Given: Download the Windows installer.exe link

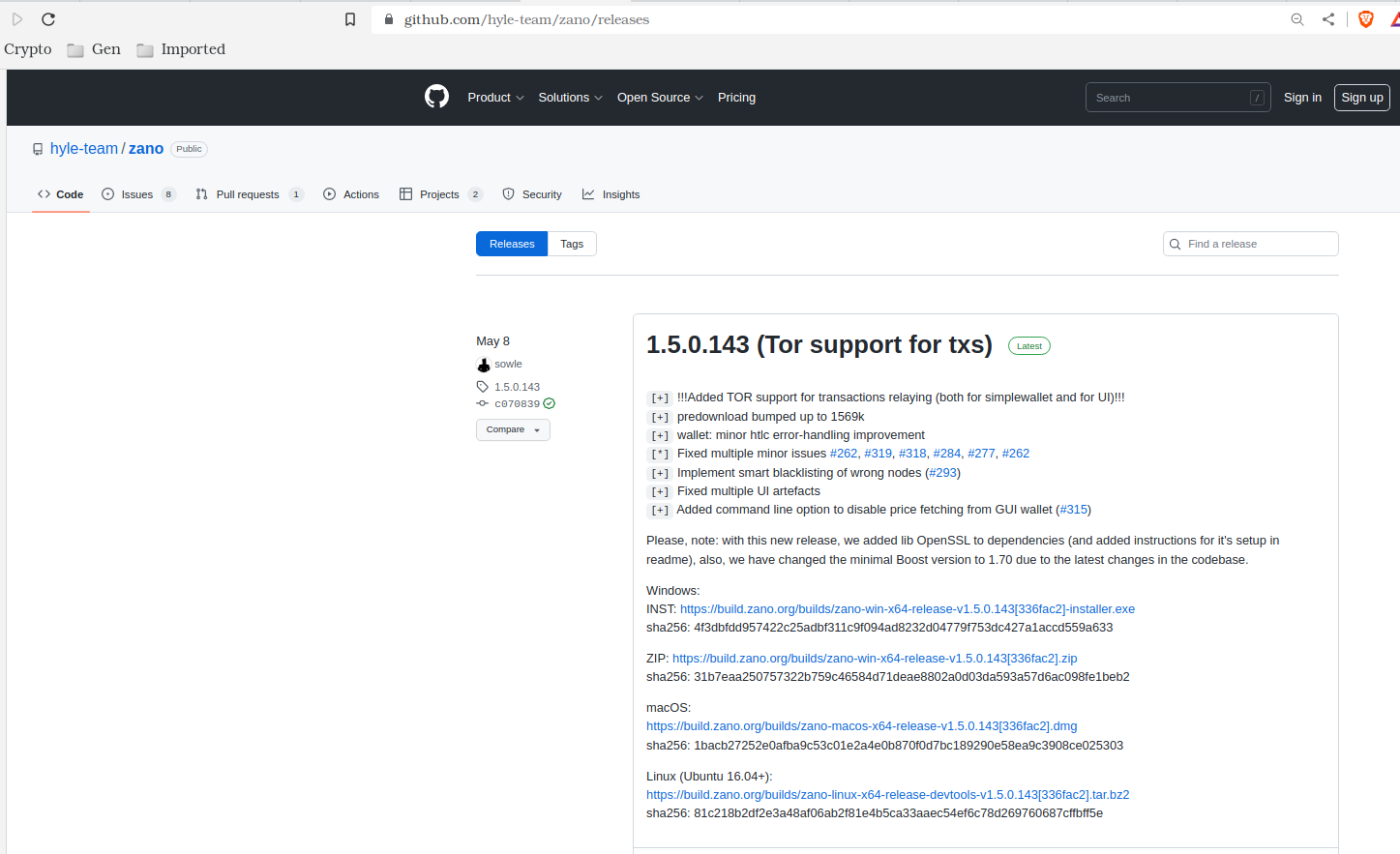Looking at the screenshot, I should tap(908, 609).
